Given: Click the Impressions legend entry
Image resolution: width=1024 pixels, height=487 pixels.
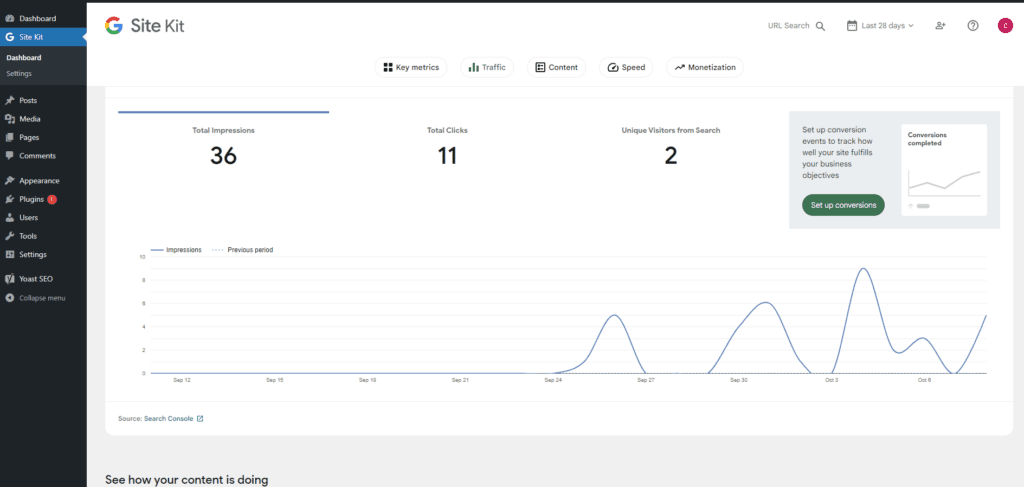Looking at the screenshot, I should [x=176, y=250].
